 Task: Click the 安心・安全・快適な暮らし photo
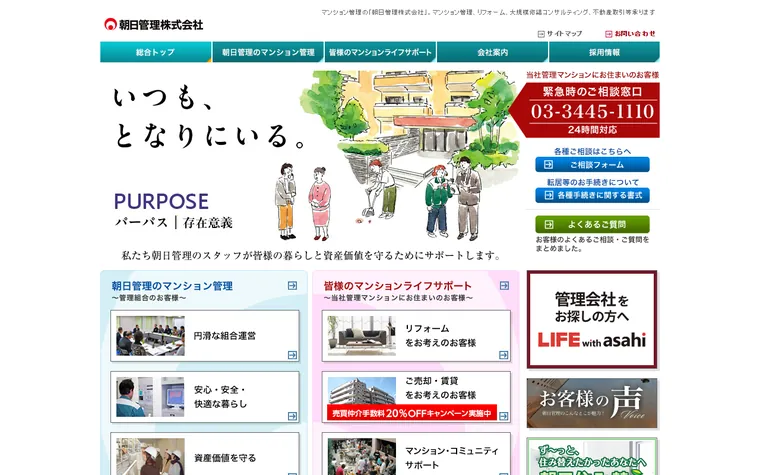[x=150, y=397]
